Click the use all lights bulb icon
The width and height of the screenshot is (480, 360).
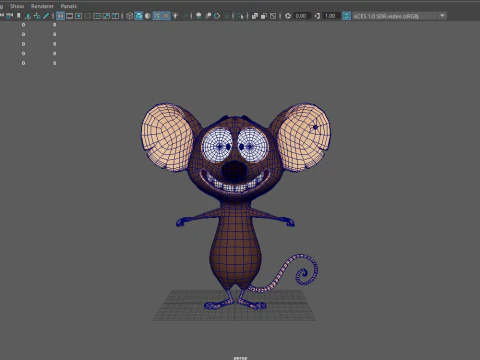(175, 16)
